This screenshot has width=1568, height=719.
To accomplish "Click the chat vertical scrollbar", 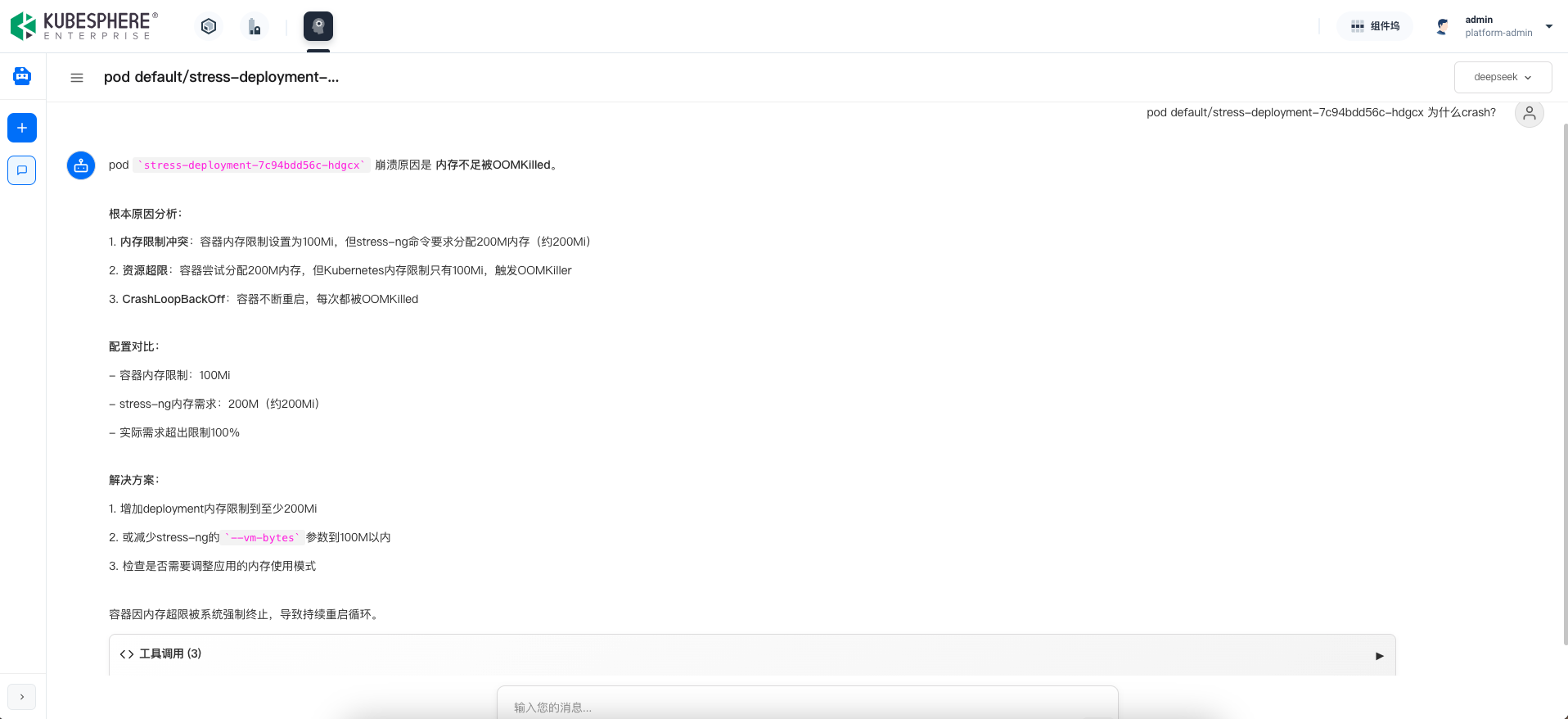I will [1565, 369].
